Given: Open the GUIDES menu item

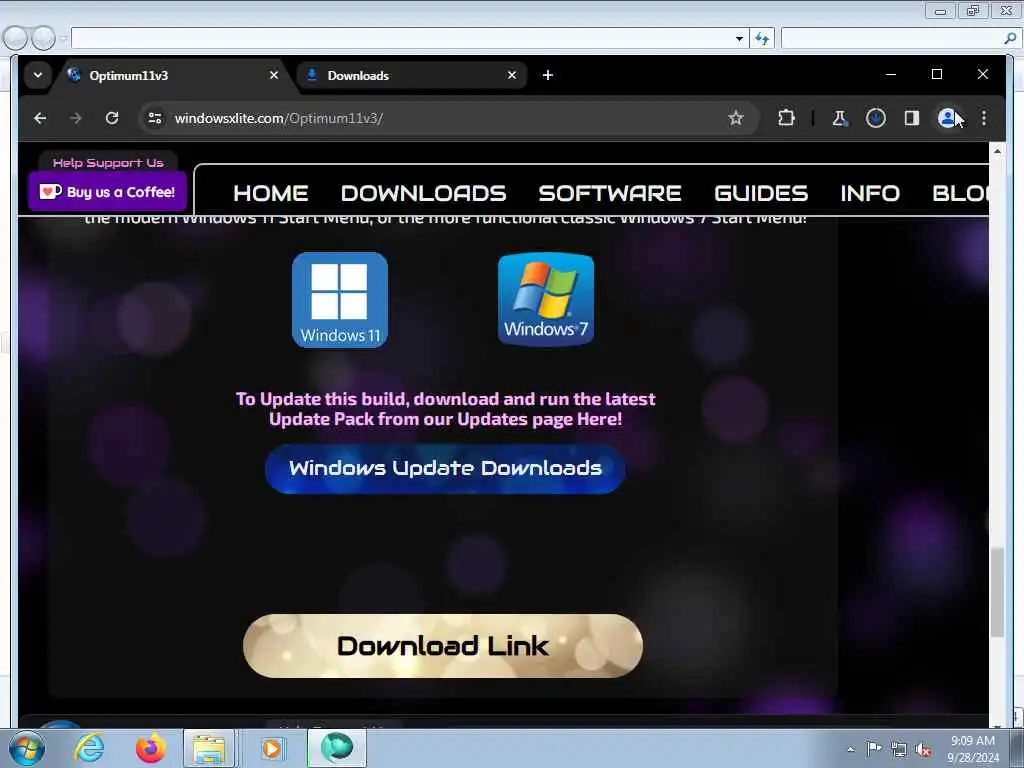Looking at the screenshot, I should click(761, 193).
